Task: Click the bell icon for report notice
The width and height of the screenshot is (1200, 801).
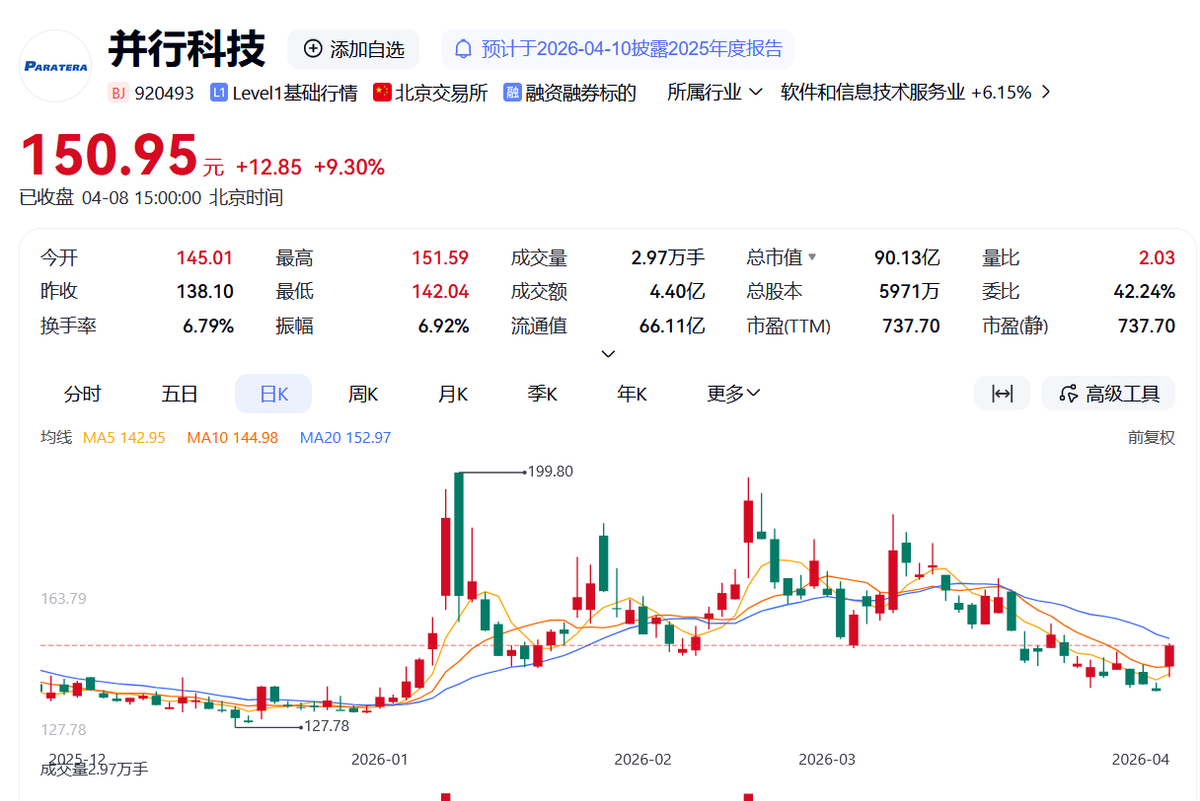Action: point(464,49)
